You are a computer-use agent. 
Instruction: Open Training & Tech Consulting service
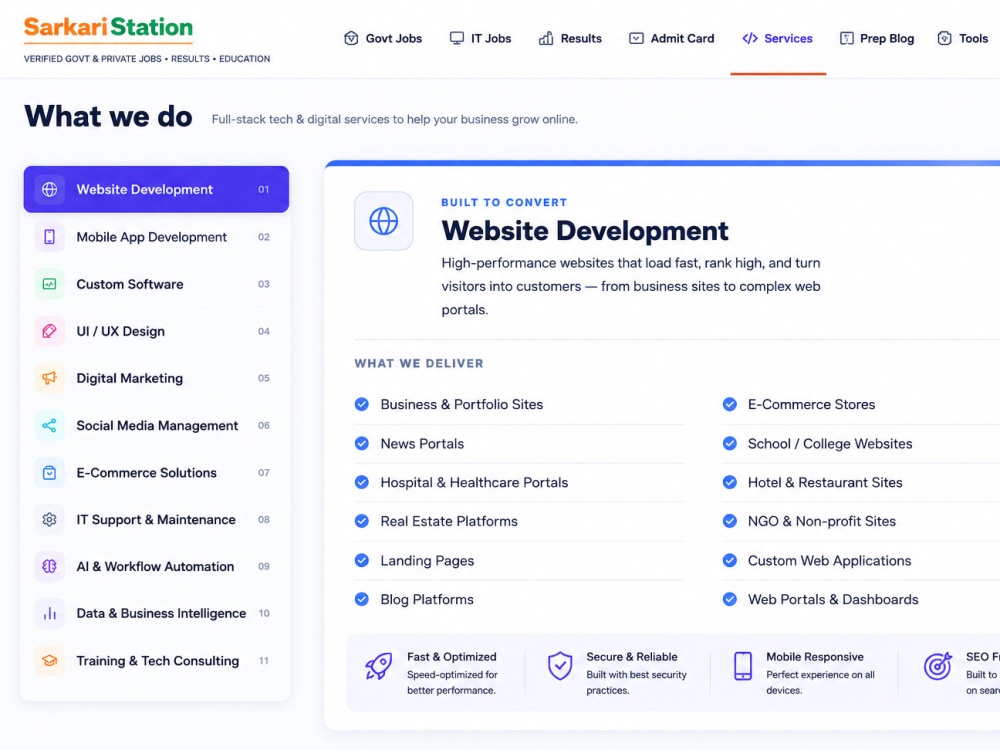point(156,661)
